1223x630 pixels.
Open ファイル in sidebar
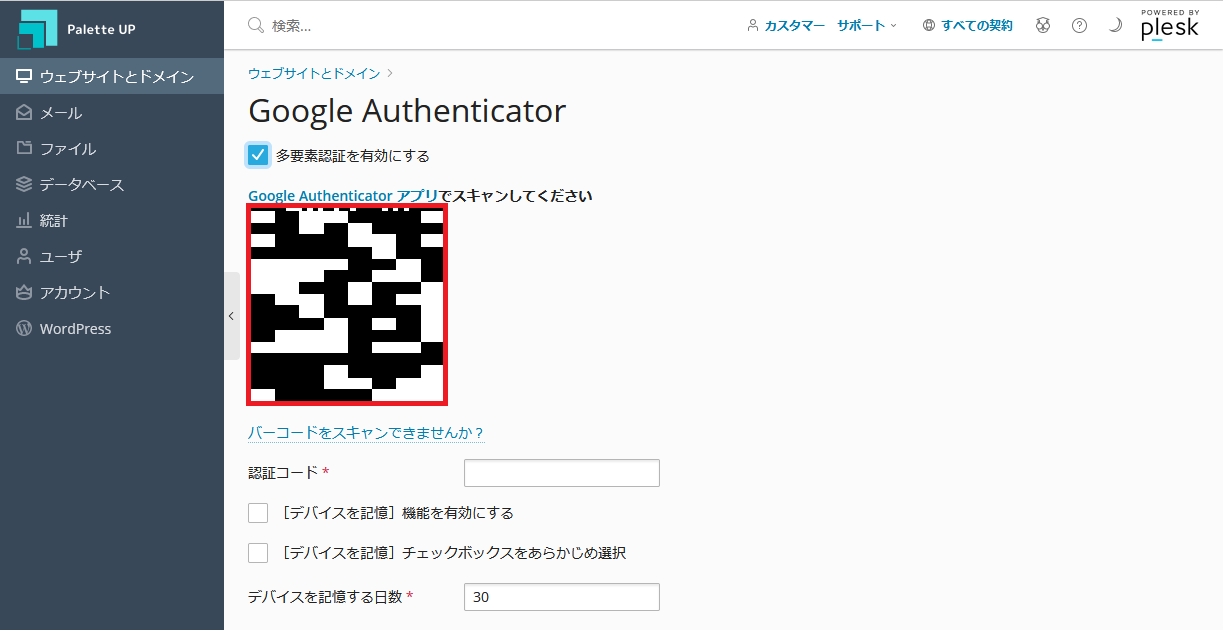click(x=112, y=148)
